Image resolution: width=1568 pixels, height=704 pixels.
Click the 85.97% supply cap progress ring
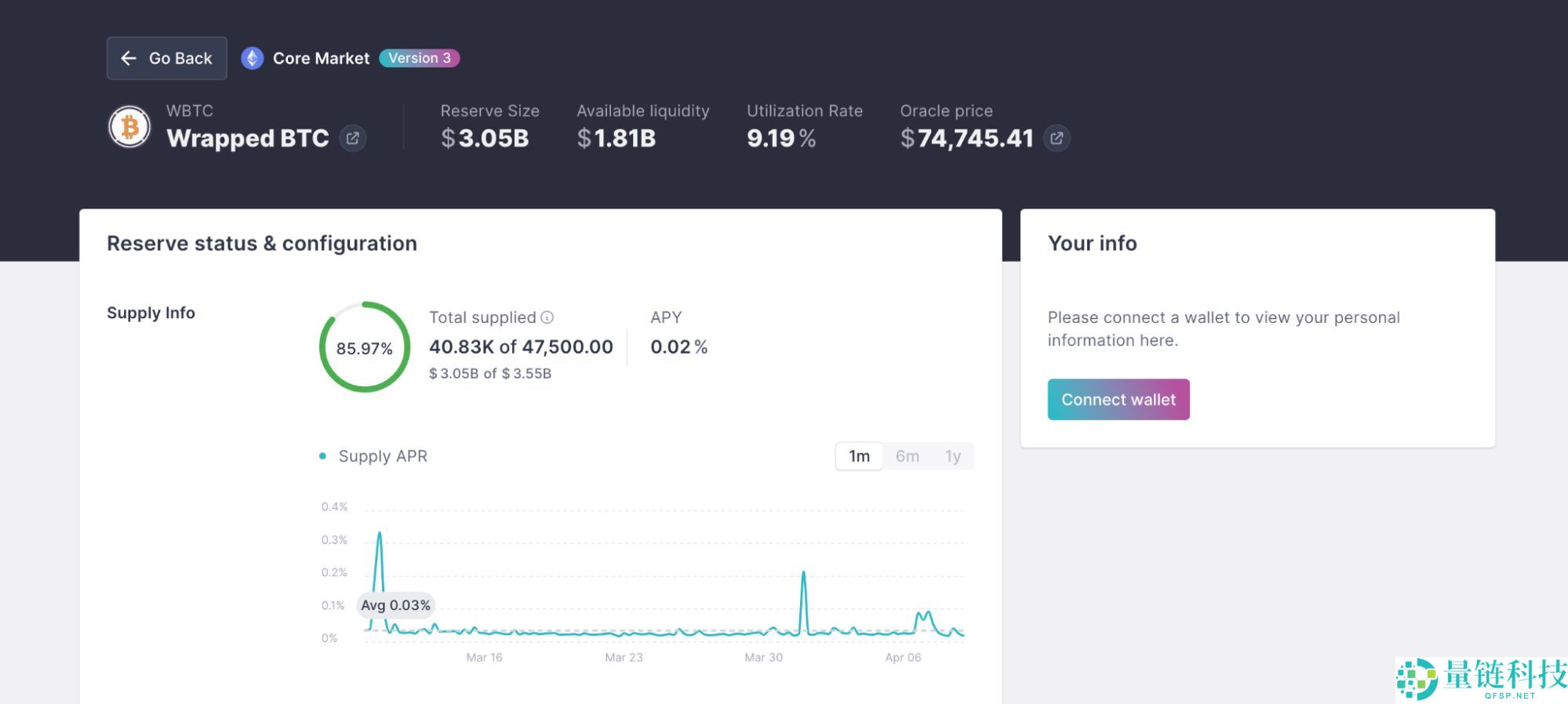(365, 347)
